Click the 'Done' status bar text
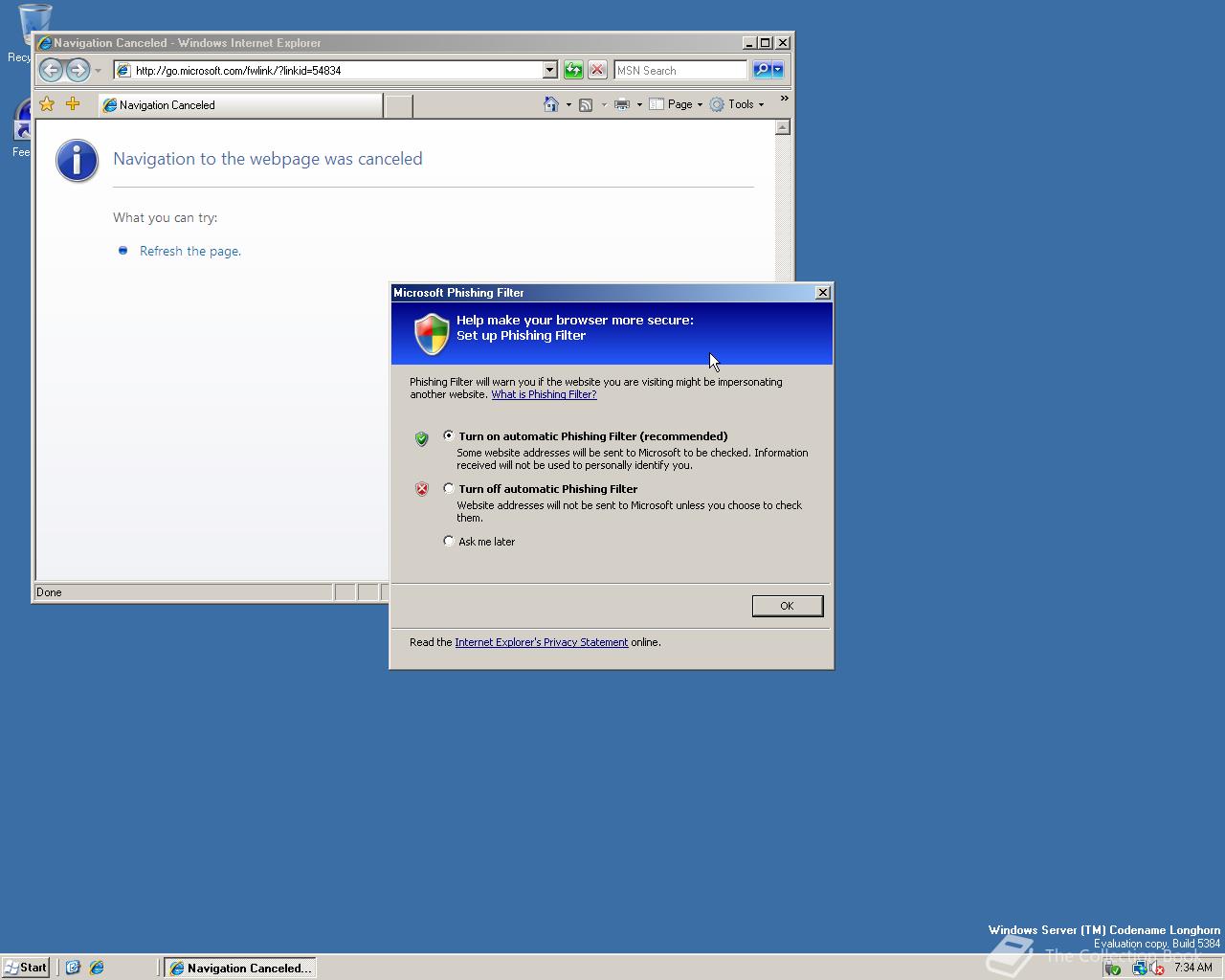This screenshot has width=1225, height=980. coord(49,592)
